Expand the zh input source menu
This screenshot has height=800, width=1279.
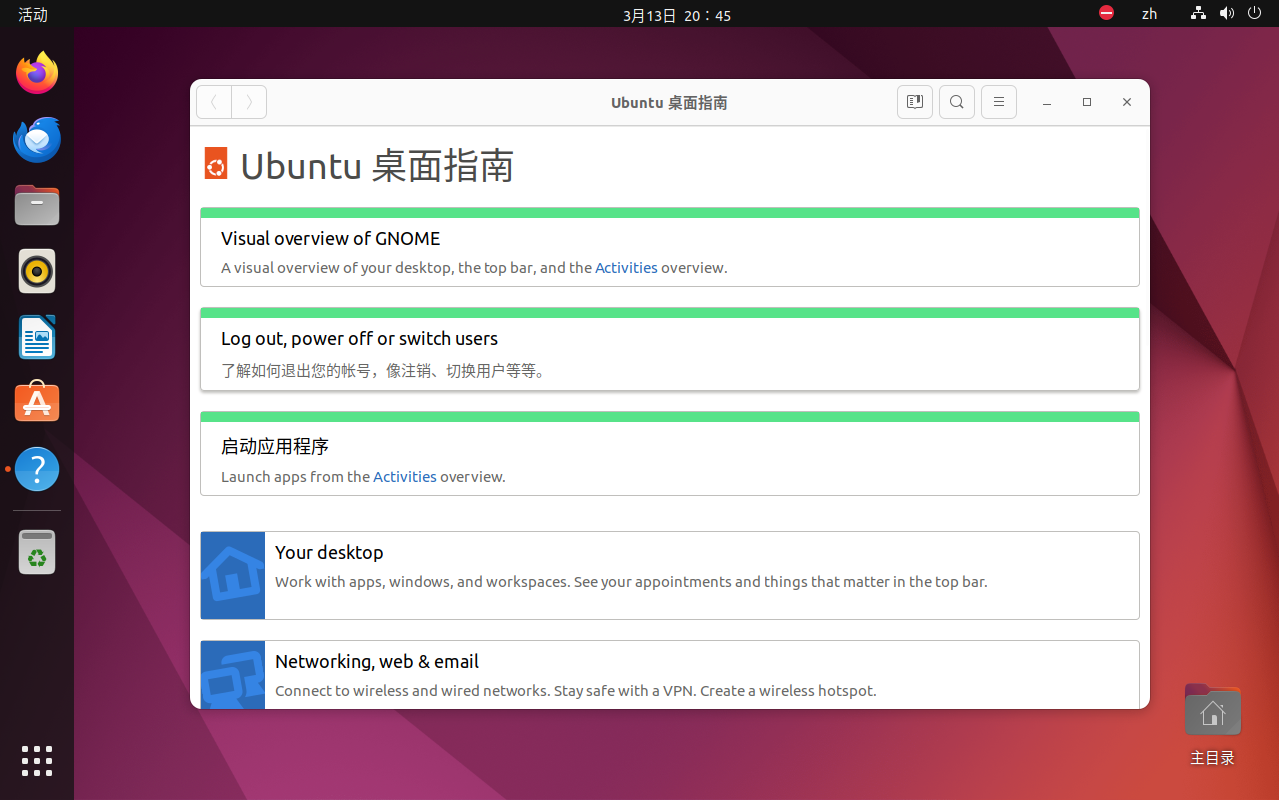coord(1149,14)
